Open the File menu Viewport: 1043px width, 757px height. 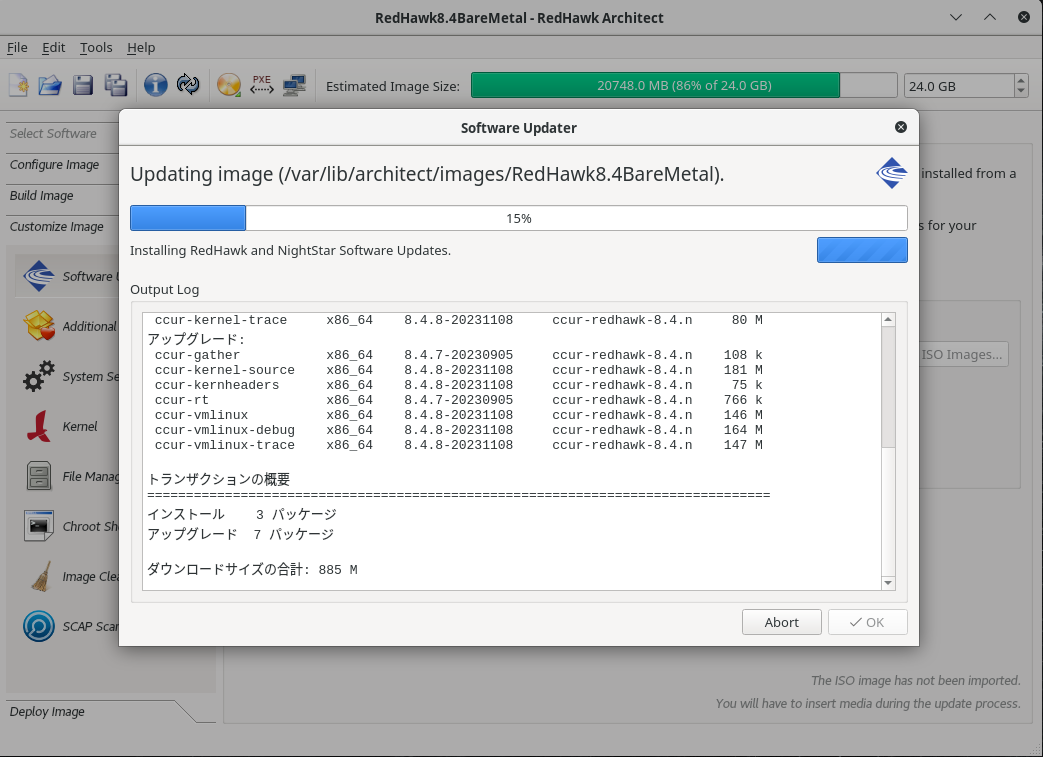point(17,48)
